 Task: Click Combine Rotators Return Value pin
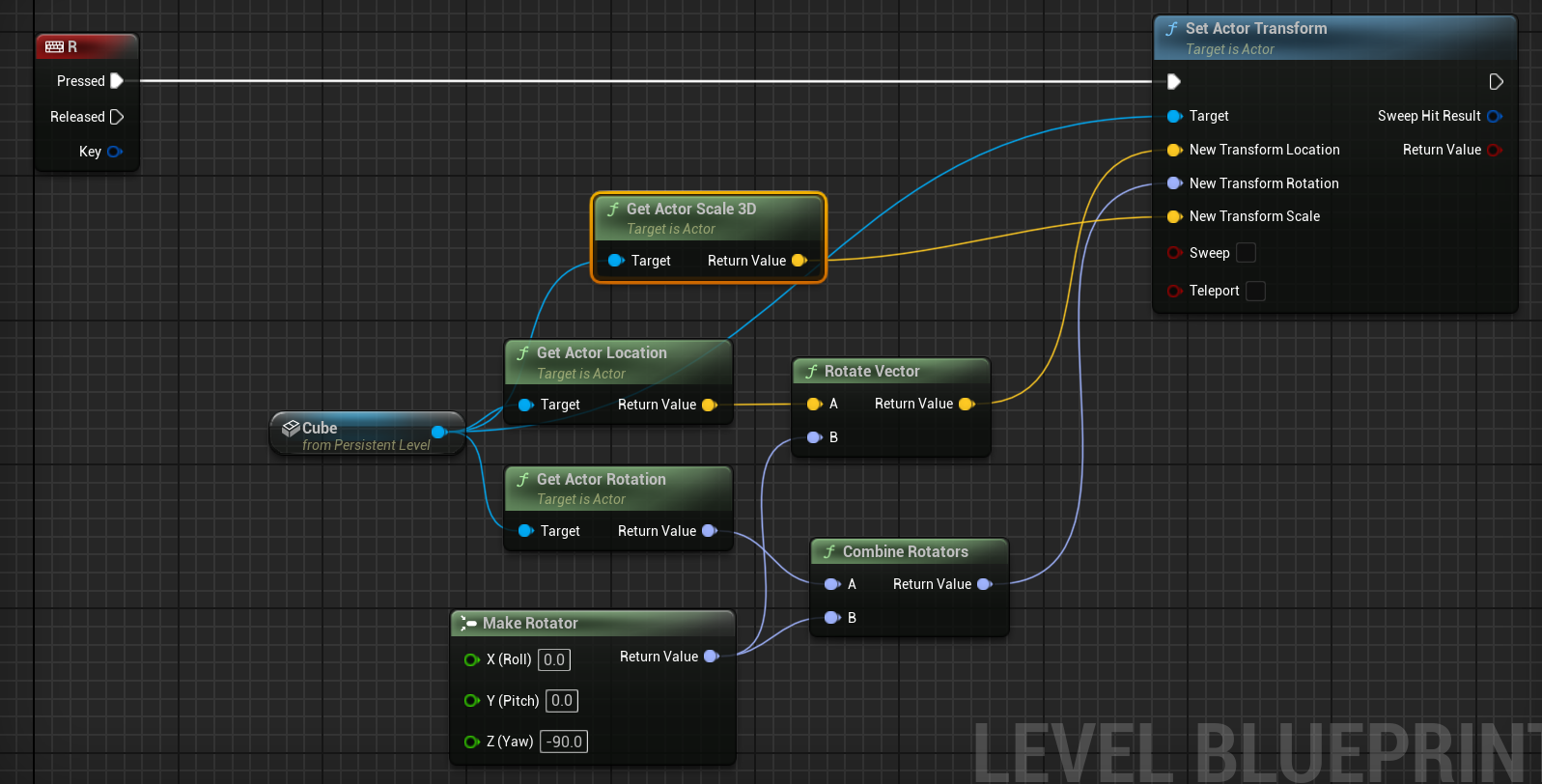(985, 584)
